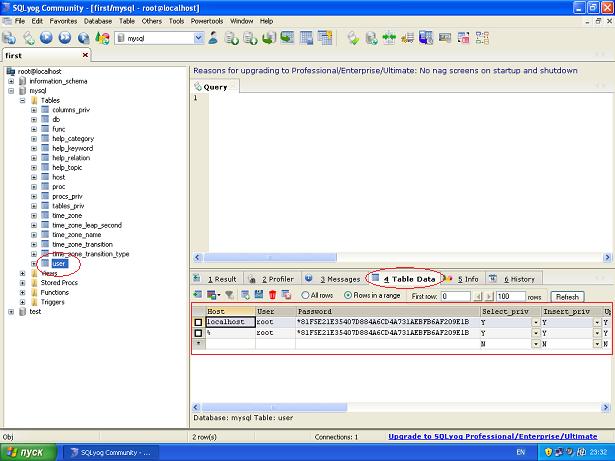This screenshot has width=615, height=461.
Task: Click the last toolbar schema diagram icon
Action: click(482, 38)
